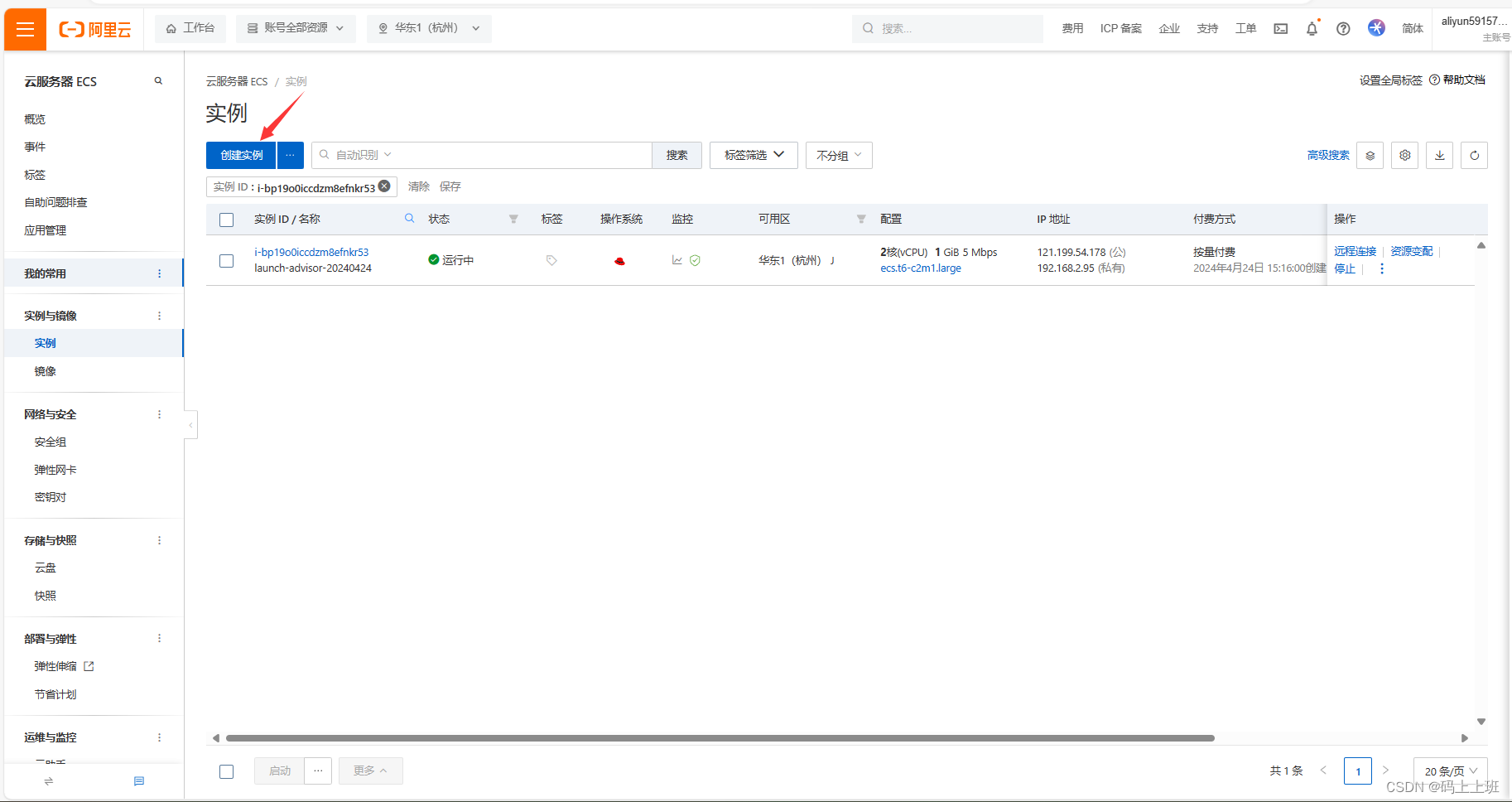
Task: Open 高级搜索 link
Action: coord(1328,156)
